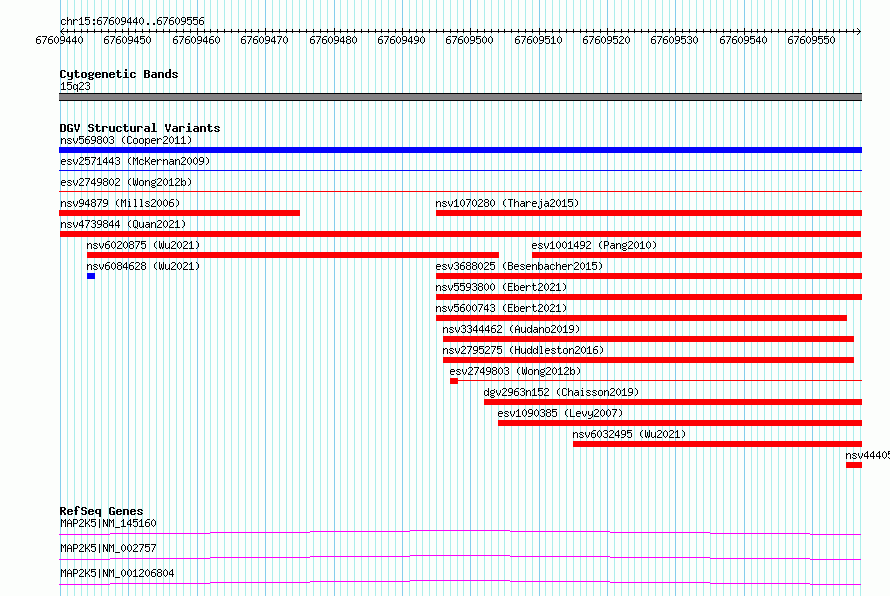Click ruler position 67609480
The image size is (890, 596).
pos(333,40)
